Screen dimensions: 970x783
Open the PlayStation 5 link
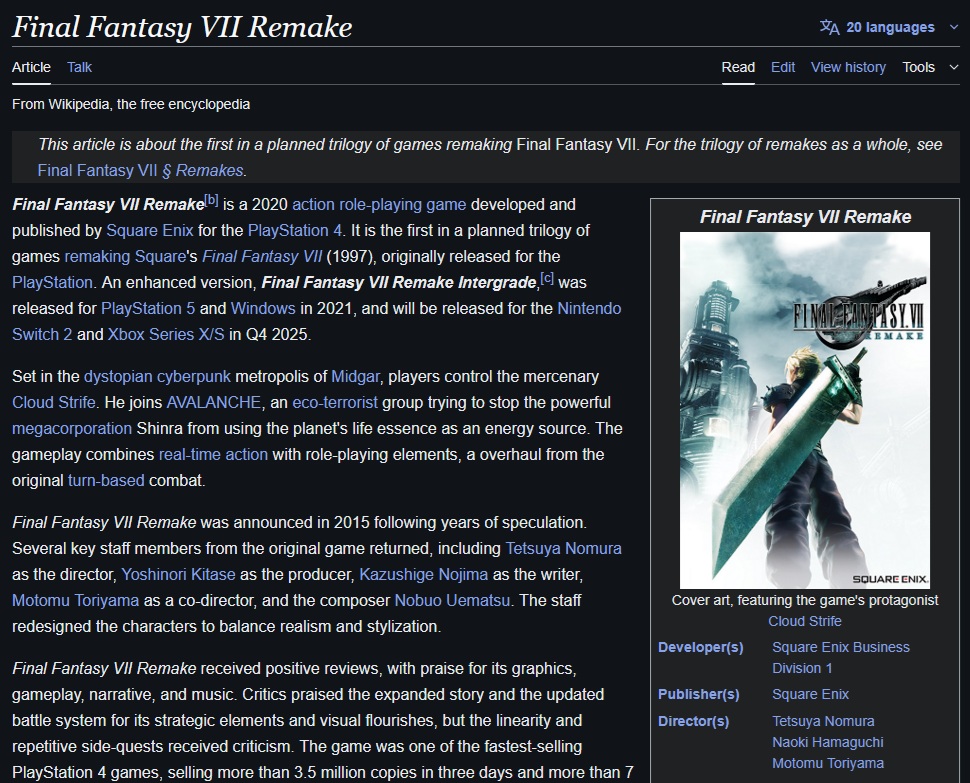coord(148,308)
